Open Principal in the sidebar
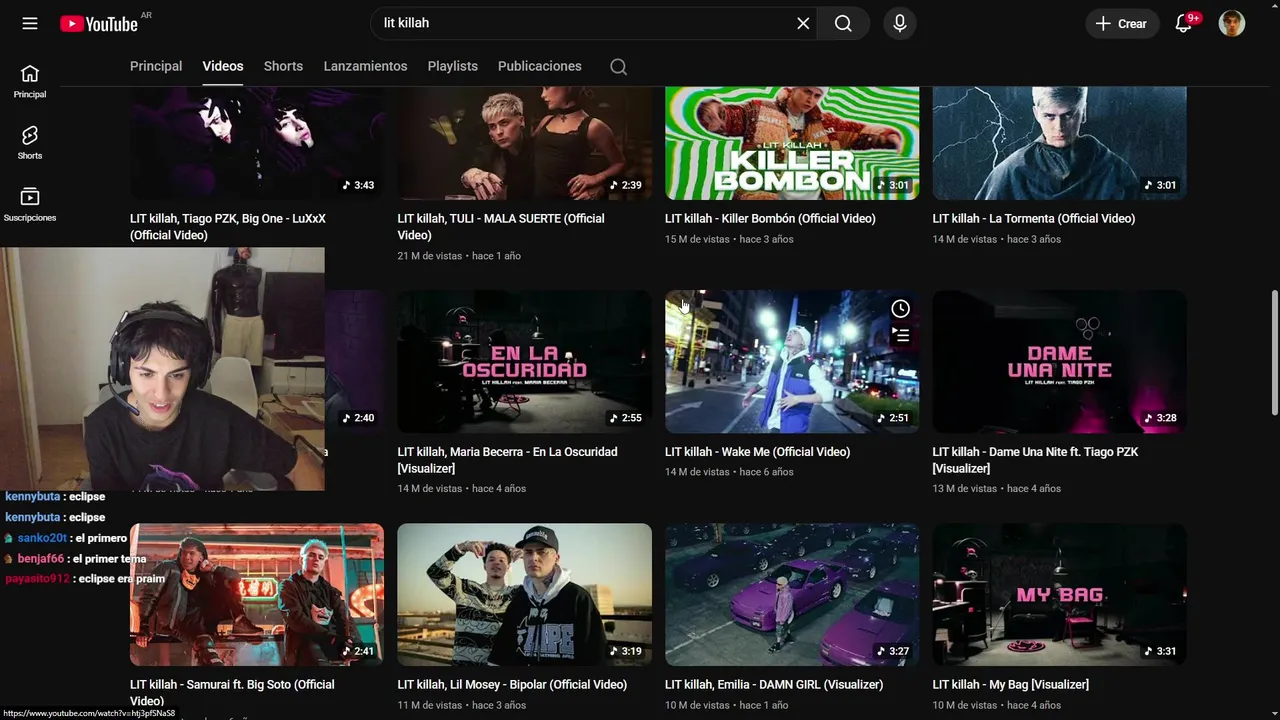The height and width of the screenshot is (720, 1280). pos(30,81)
